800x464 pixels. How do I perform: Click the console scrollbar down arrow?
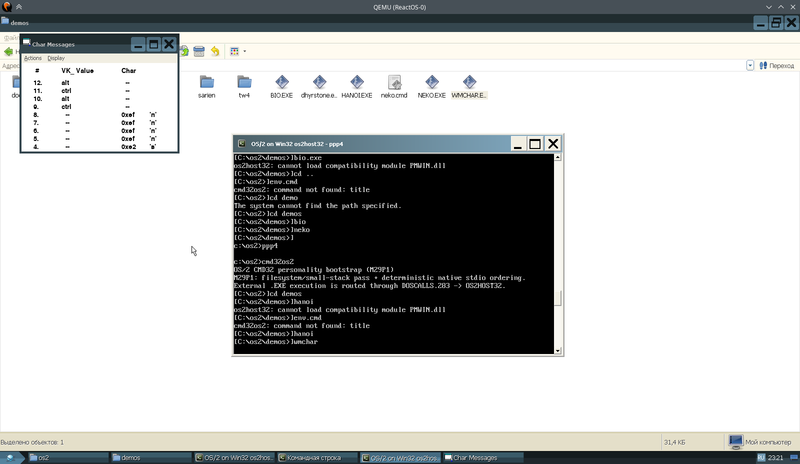(x=558, y=351)
